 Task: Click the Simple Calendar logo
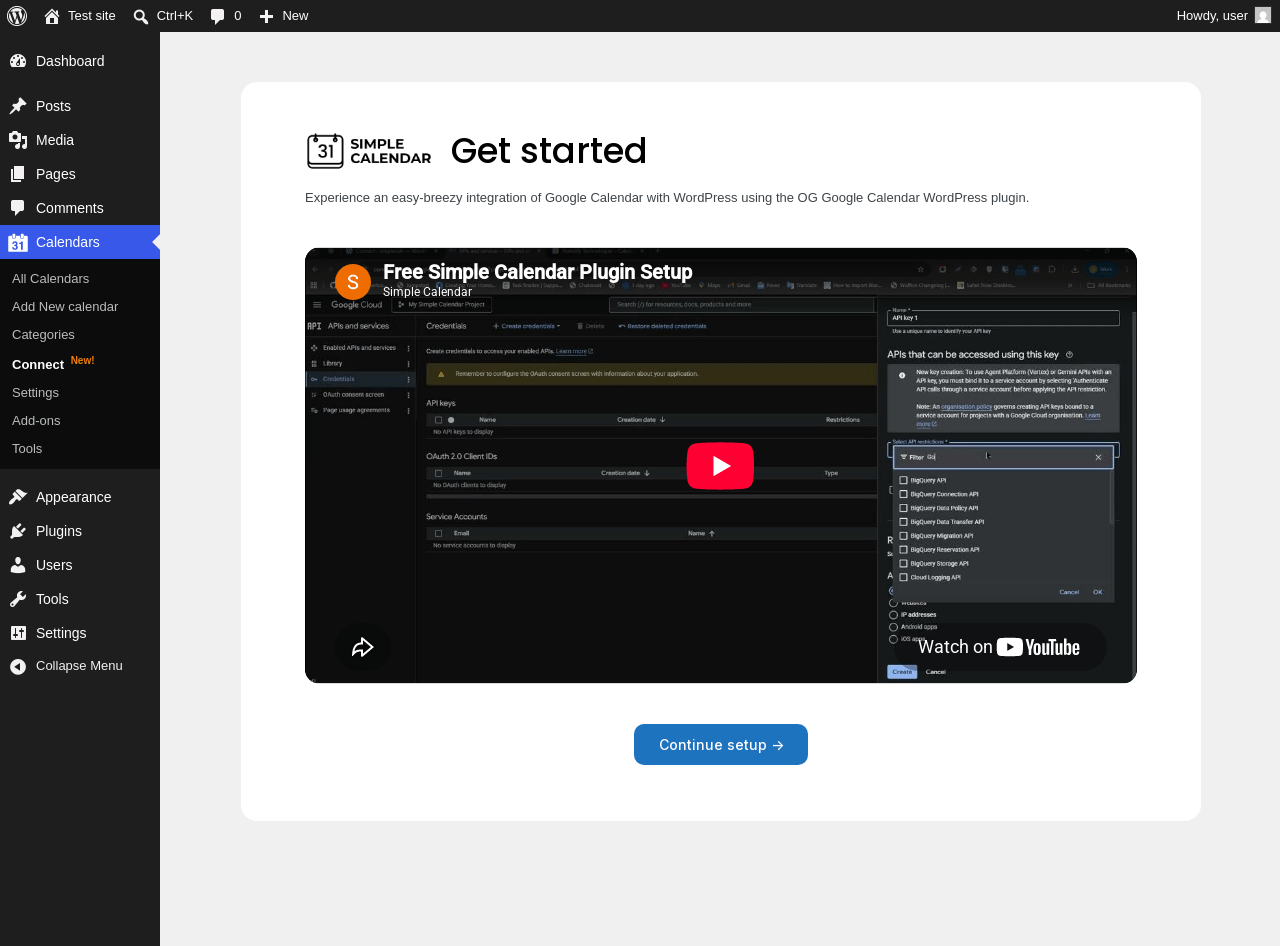[x=369, y=151]
